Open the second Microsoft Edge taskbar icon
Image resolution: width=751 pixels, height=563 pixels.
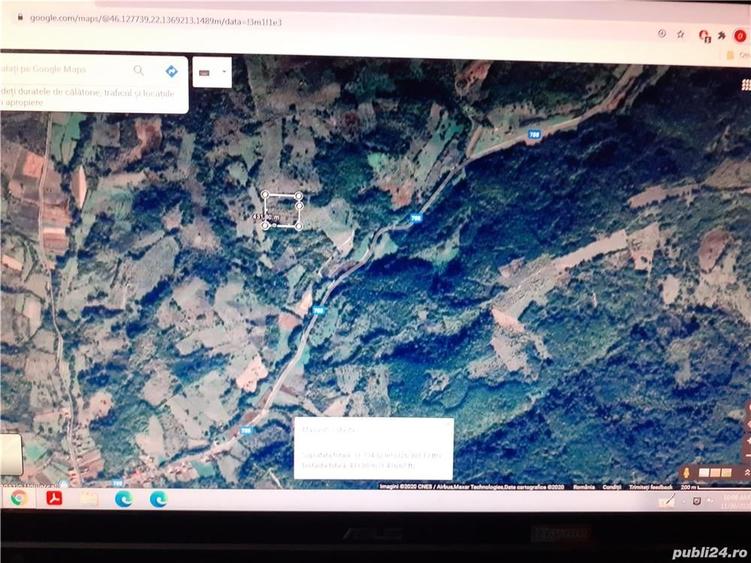[x=158, y=499]
